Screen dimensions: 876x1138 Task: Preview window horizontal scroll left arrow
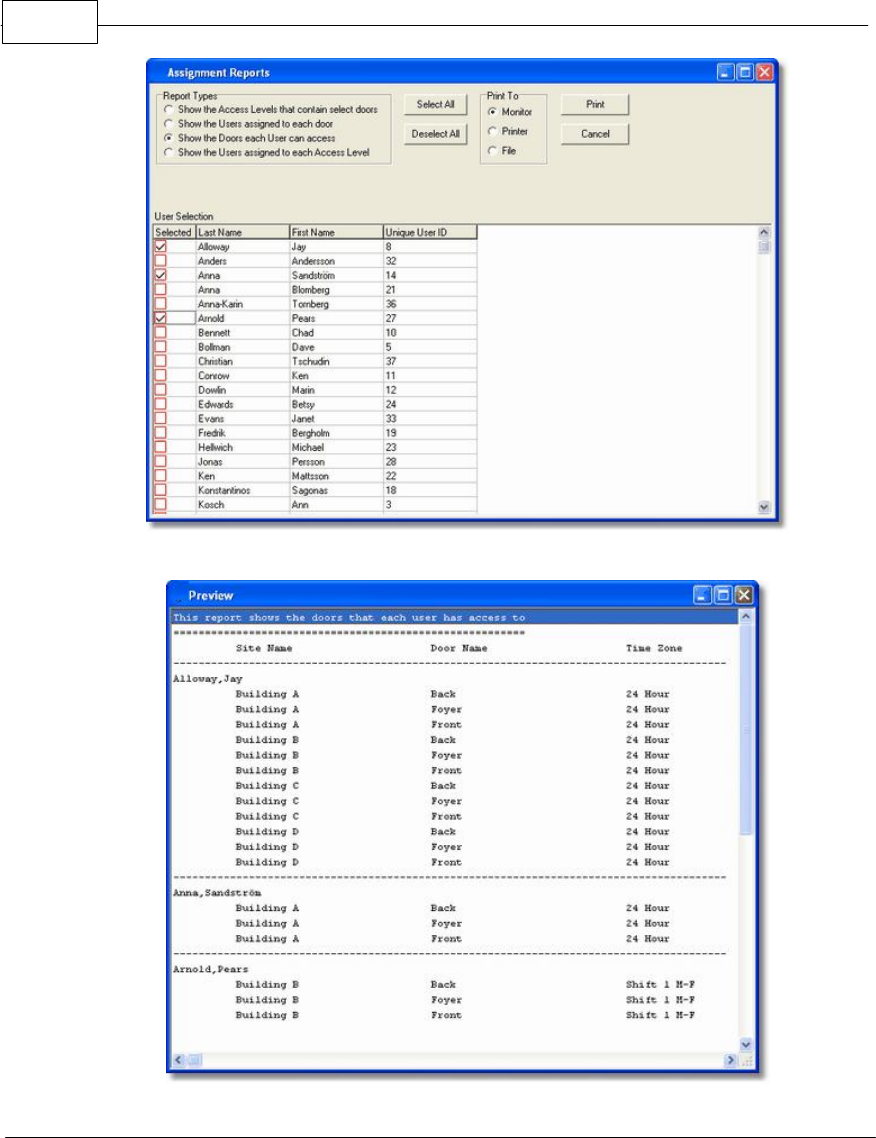(179, 1060)
